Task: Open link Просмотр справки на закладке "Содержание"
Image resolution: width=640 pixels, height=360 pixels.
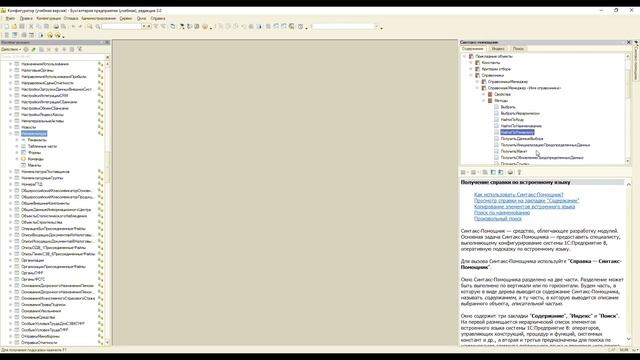Action: [x=527, y=200]
